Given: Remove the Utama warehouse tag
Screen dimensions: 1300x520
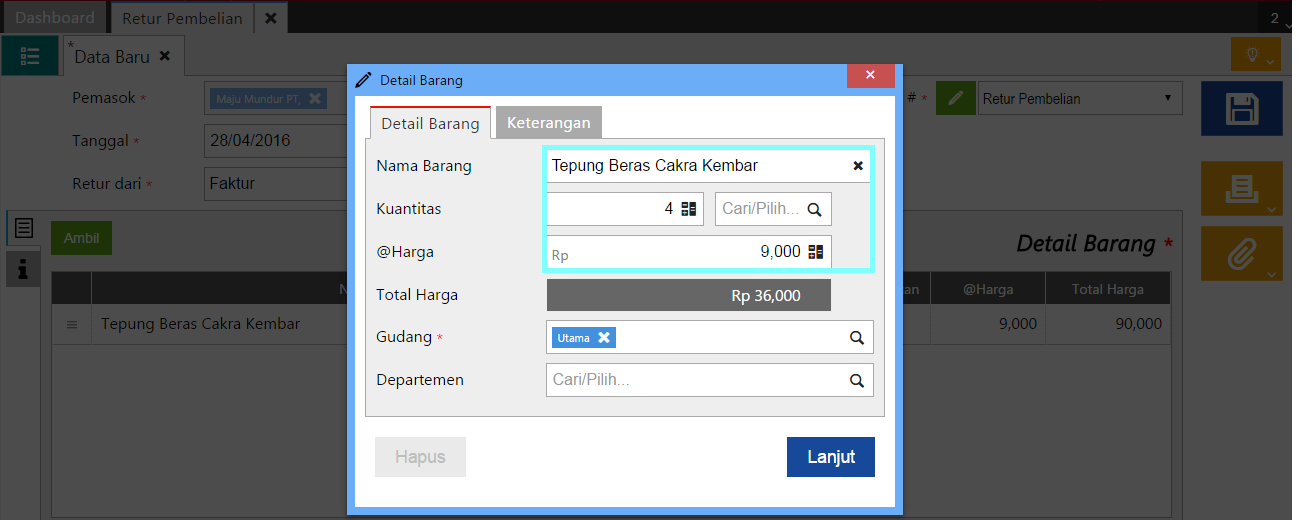Looking at the screenshot, I should click(x=604, y=338).
